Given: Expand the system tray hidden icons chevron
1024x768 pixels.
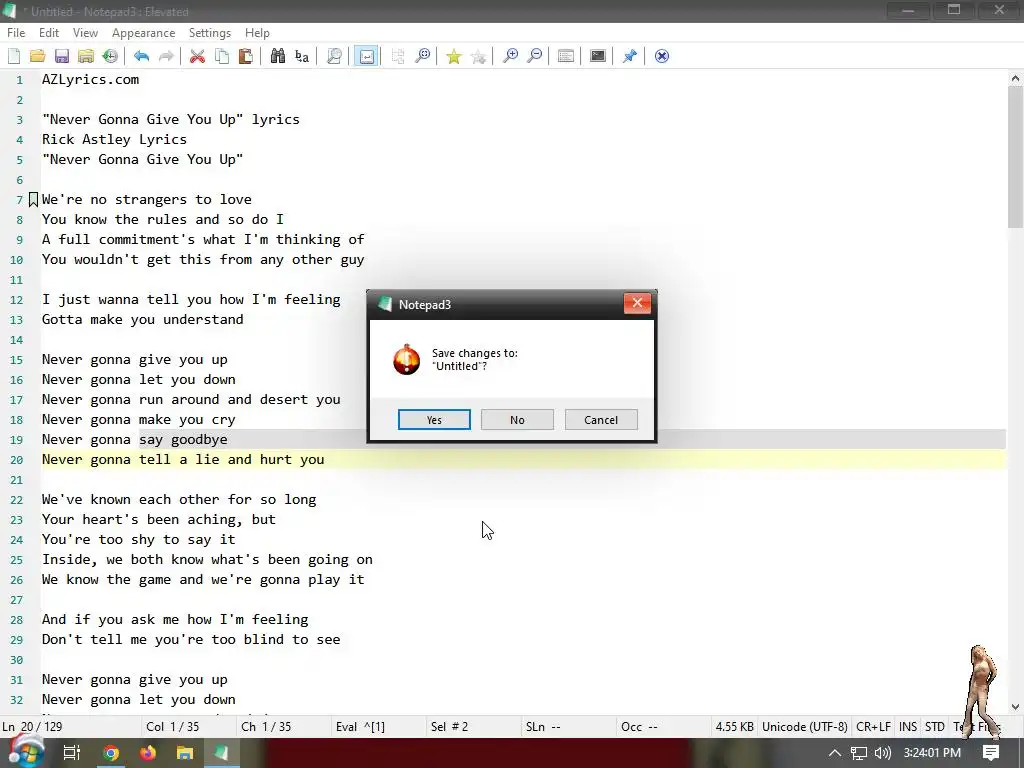Looking at the screenshot, I should tap(835, 753).
